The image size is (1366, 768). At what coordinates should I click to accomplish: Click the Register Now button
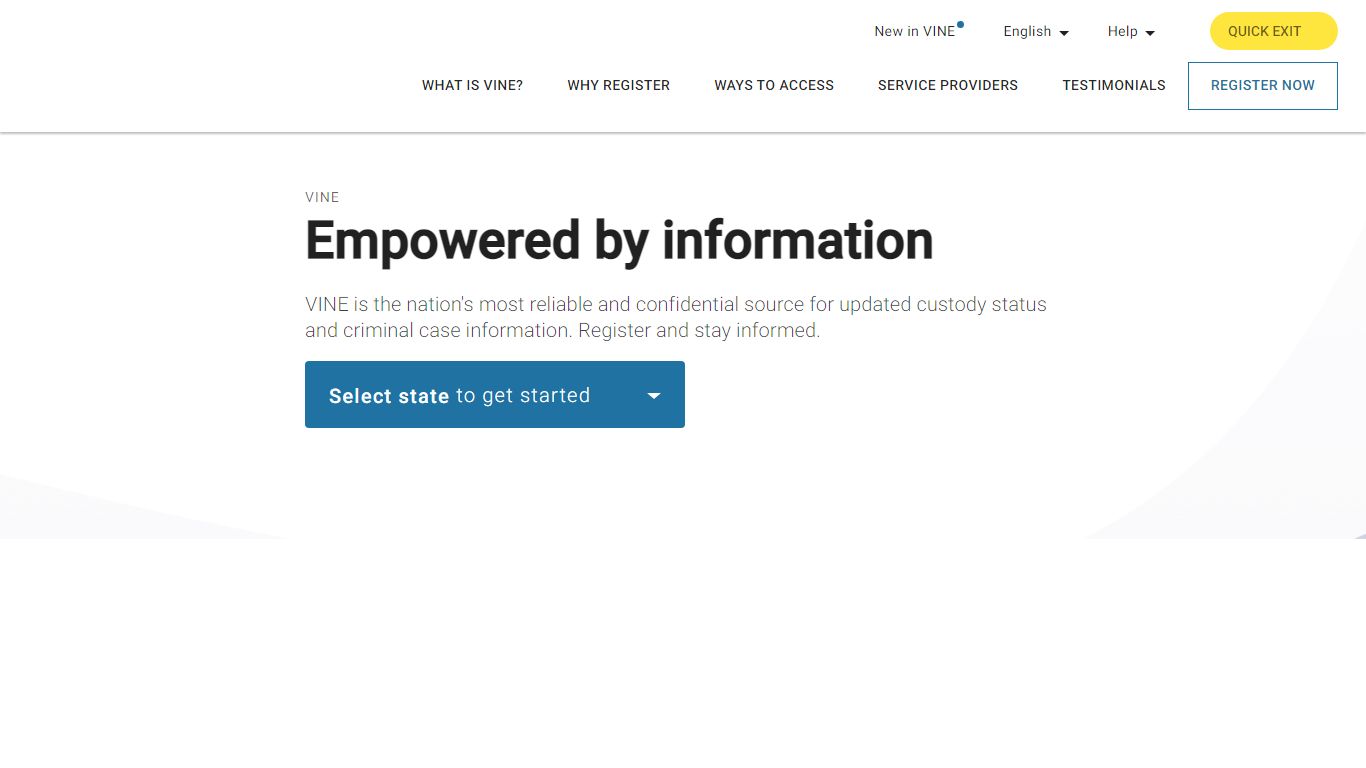pos(1262,85)
